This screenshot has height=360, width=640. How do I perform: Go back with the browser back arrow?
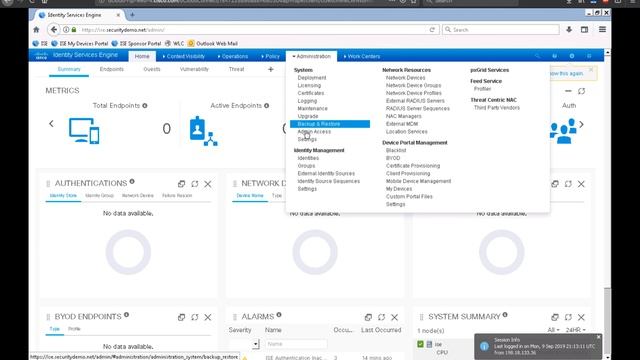coord(53,29)
